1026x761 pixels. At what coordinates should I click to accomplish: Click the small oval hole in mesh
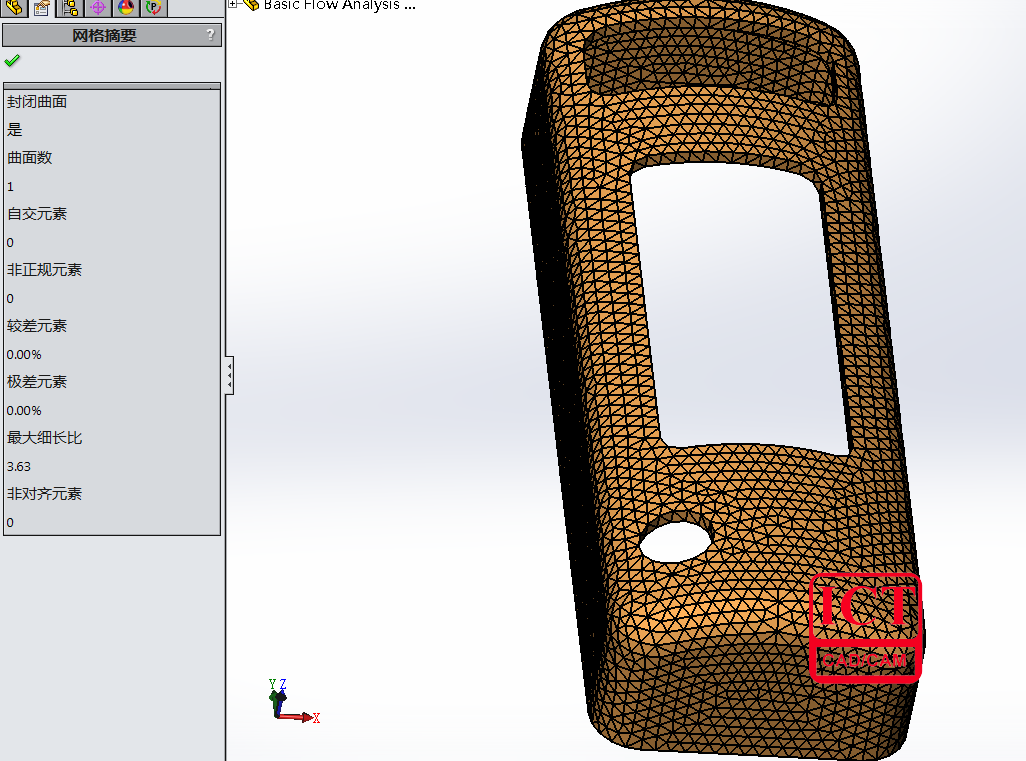[x=675, y=541]
